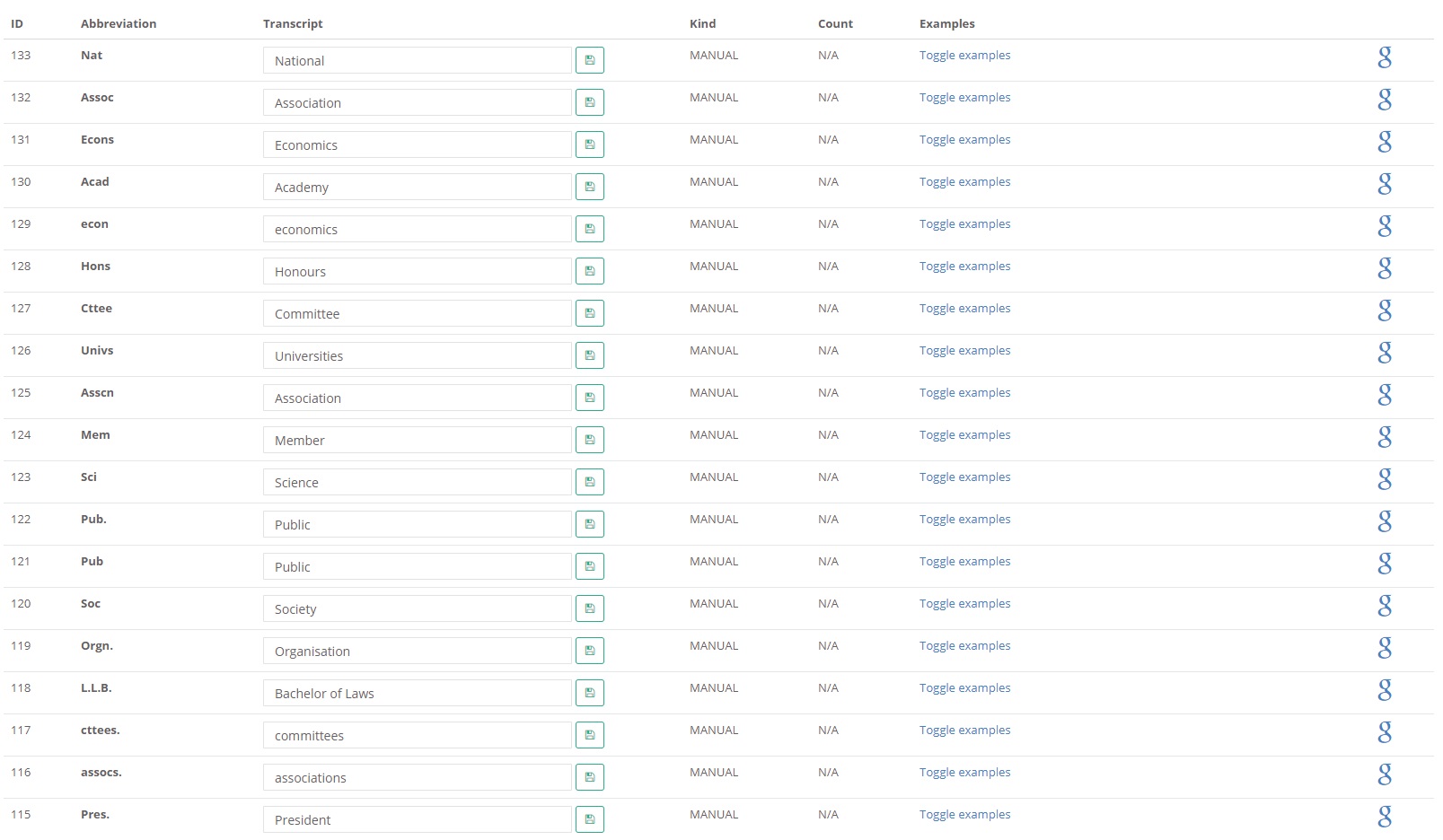Viewport: 1443px width, 840px height.
Task: Google search icon for Univs row
Action: [1385, 353]
